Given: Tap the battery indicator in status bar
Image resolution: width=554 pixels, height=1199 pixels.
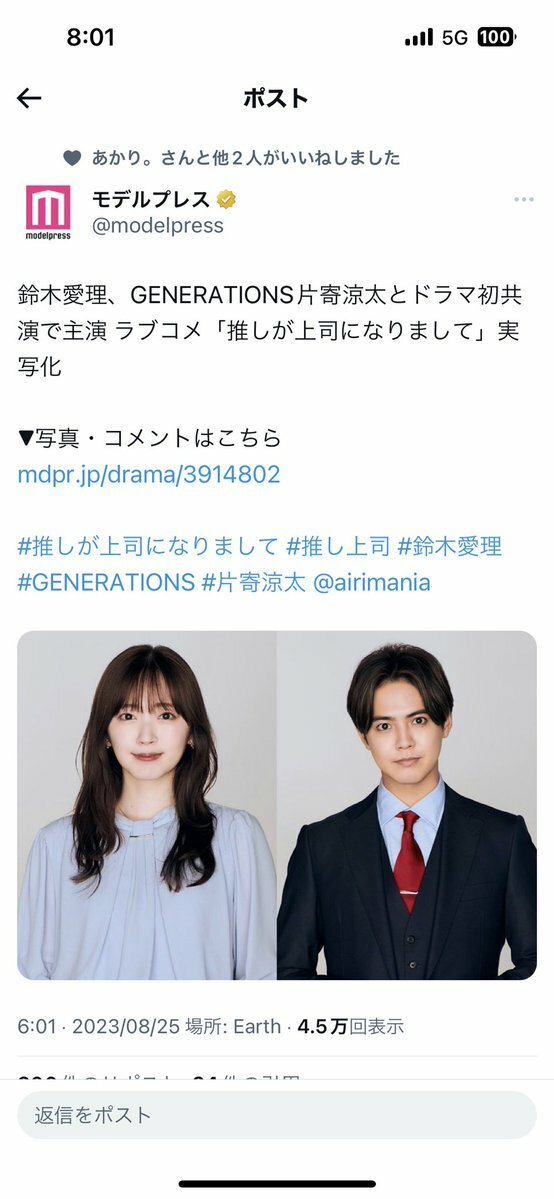Looking at the screenshot, I should (497, 37).
